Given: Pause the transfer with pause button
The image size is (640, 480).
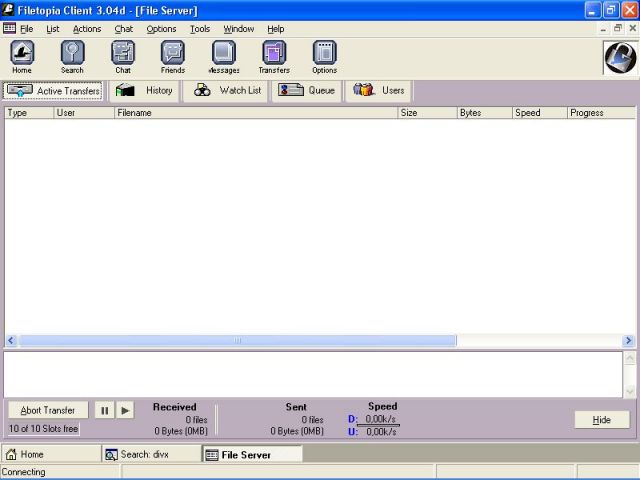Looking at the screenshot, I should 104,411.
